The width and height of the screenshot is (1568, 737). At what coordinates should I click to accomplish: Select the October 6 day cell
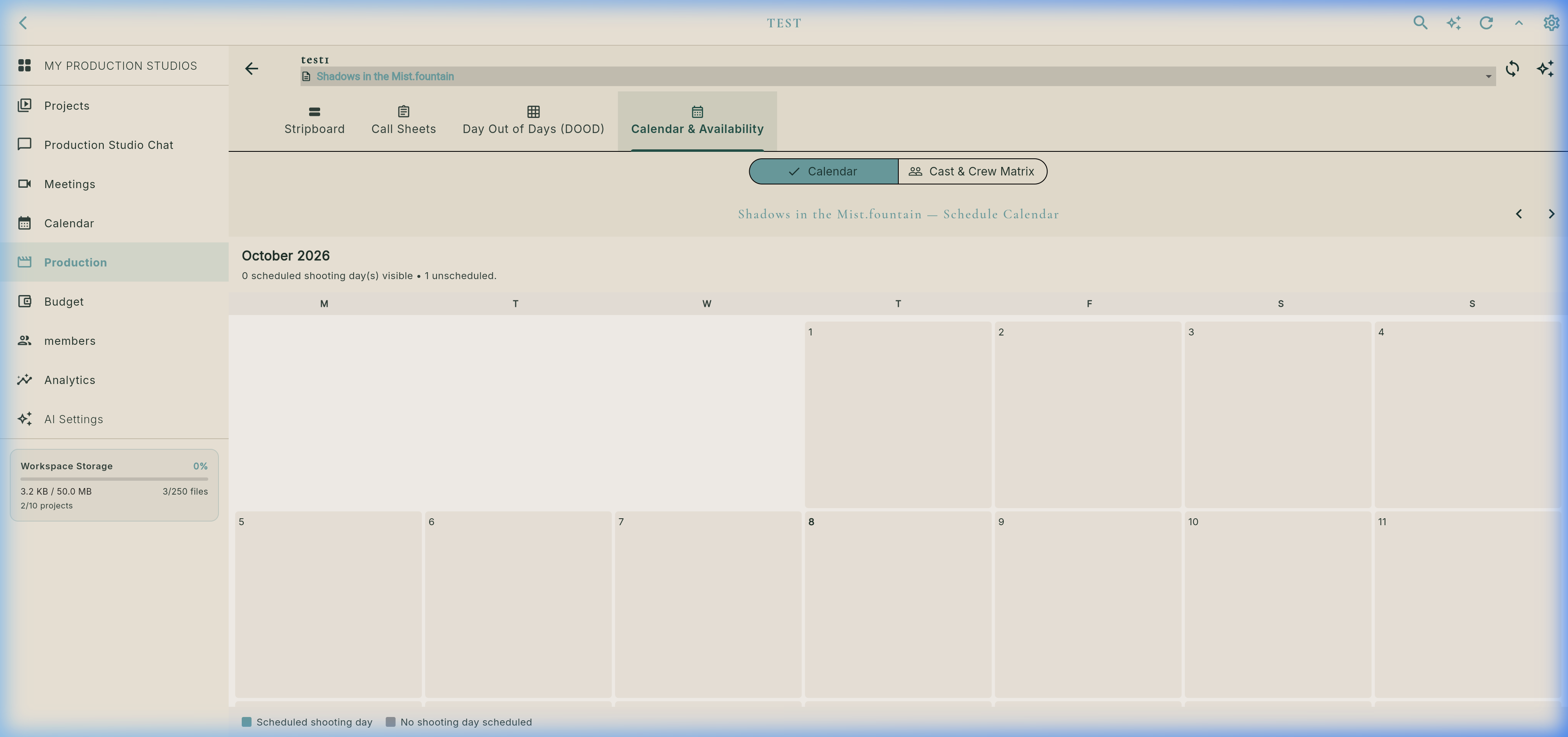(x=518, y=604)
